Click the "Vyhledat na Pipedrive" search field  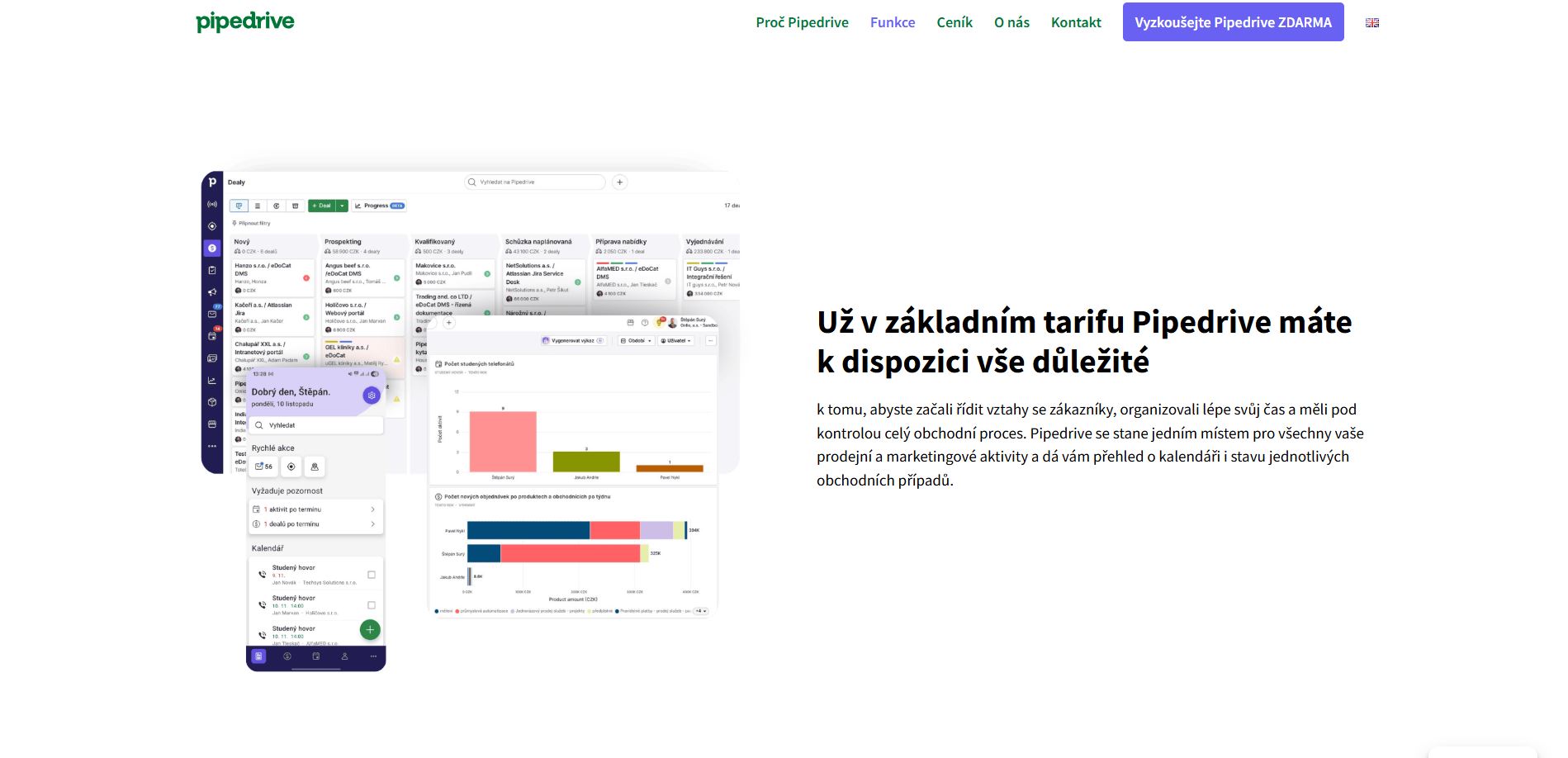(535, 182)
